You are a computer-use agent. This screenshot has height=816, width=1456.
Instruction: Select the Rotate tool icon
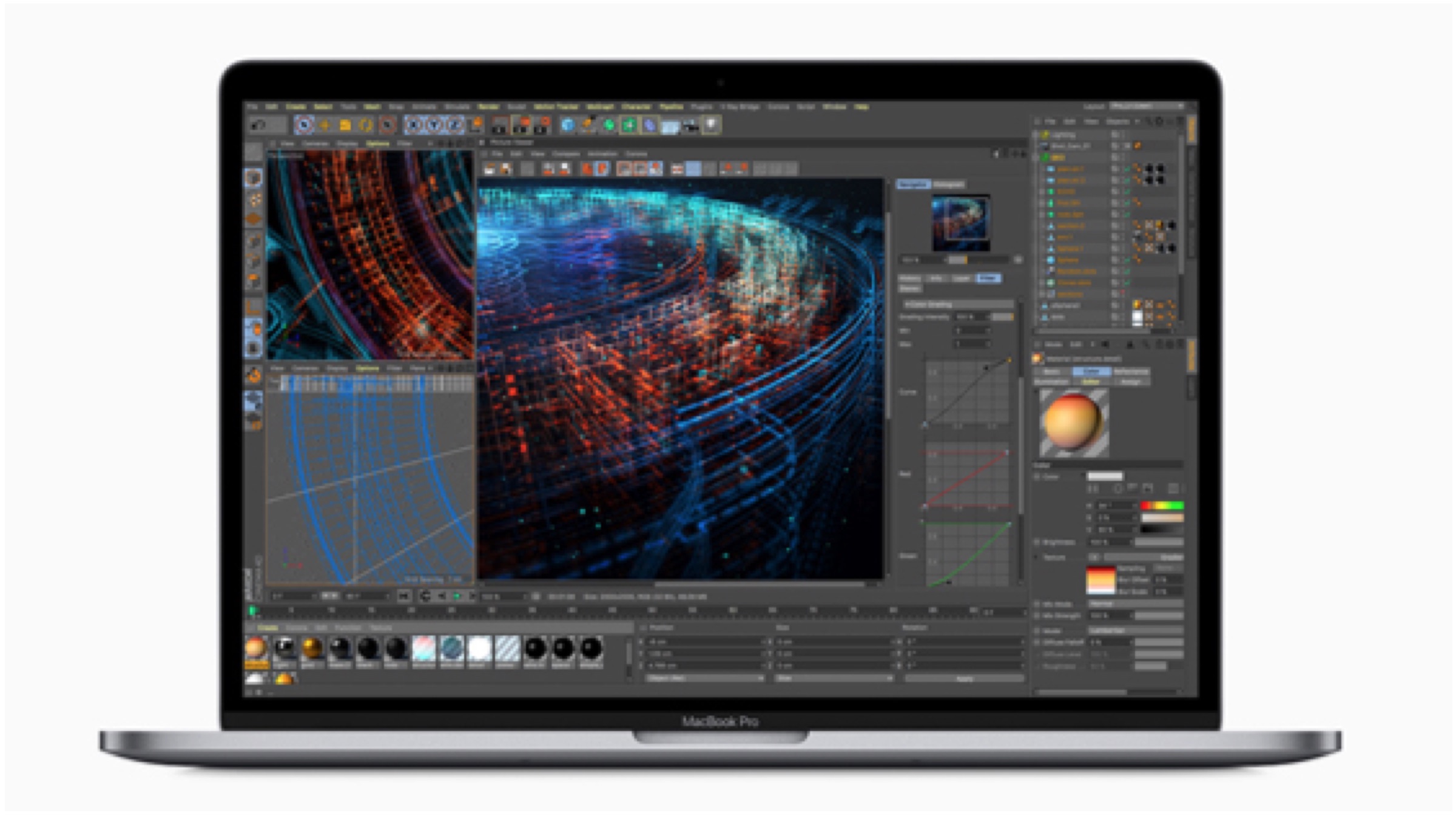366,126
